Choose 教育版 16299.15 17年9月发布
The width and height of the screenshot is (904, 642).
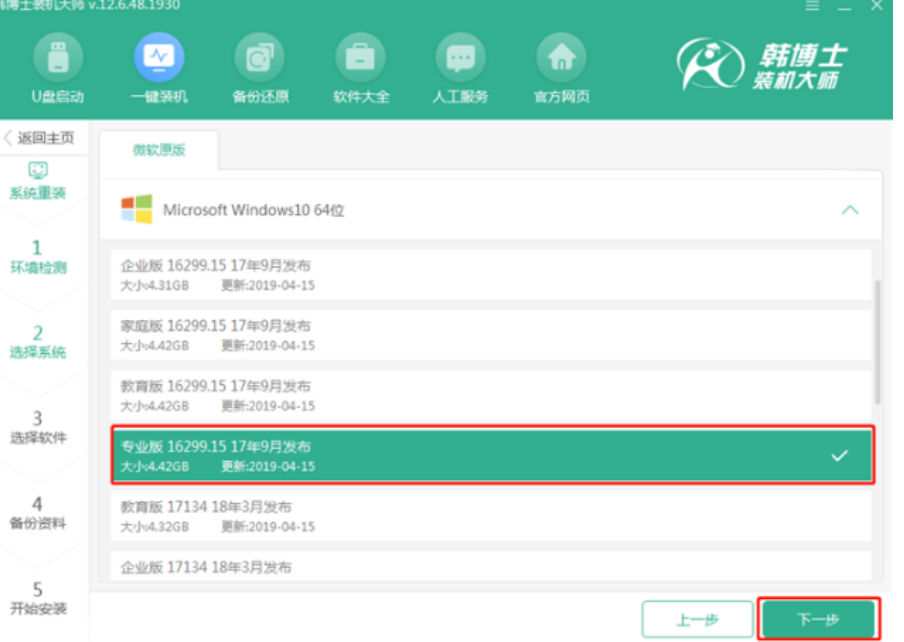click(x=491, y=396)
